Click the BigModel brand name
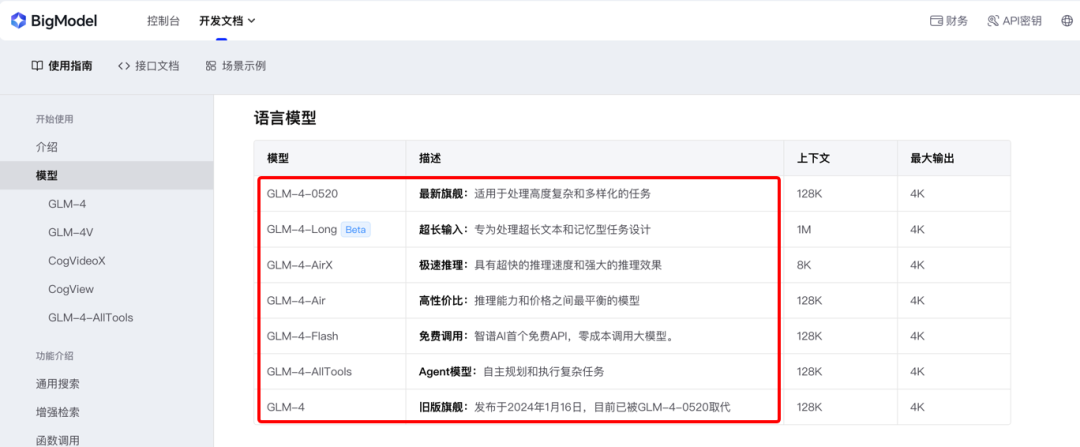 (x=64, y=21)
